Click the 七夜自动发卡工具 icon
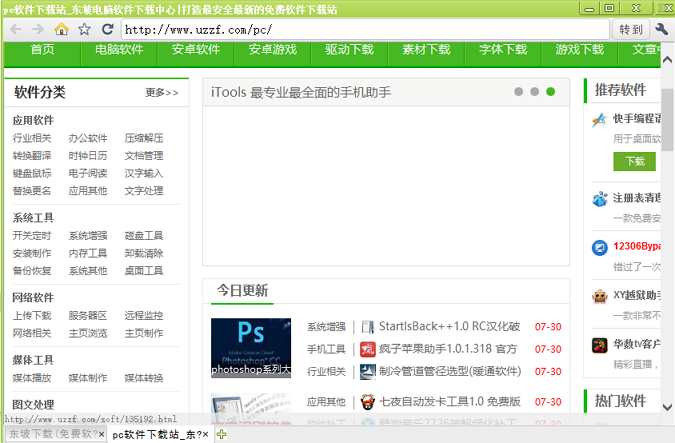 click(368, 402)
